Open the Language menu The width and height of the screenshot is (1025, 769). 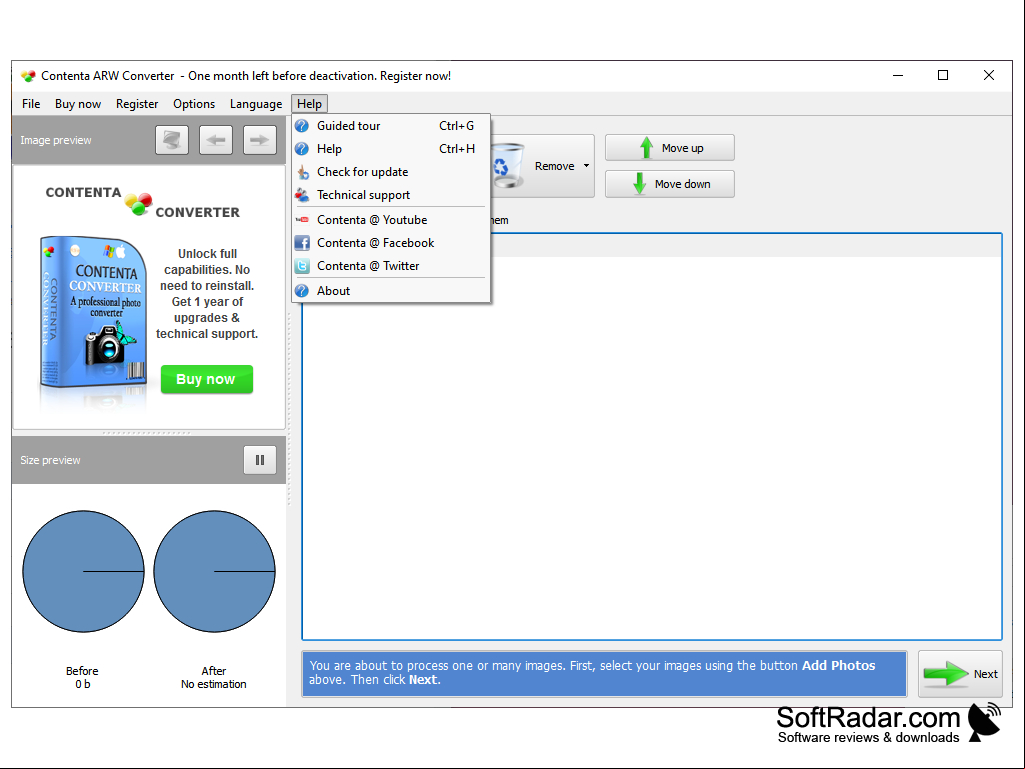[256, 104]
